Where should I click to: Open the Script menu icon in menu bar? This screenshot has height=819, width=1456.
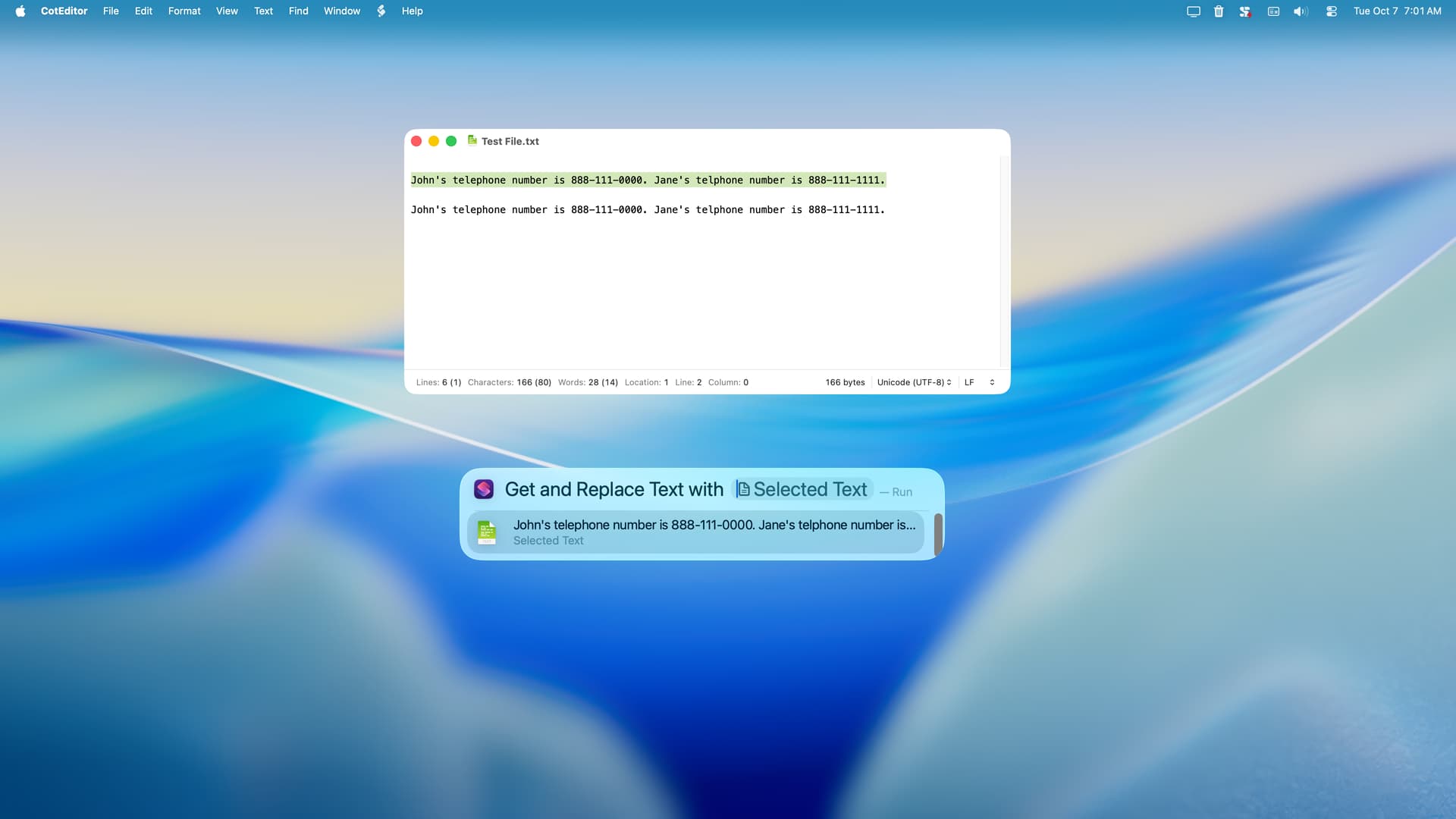click(x=381, y=11)
